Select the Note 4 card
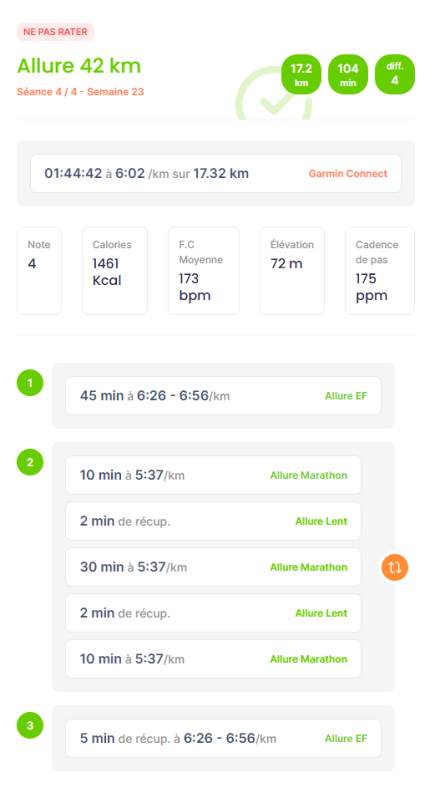430x788 pixels. [x=39, y=270]
